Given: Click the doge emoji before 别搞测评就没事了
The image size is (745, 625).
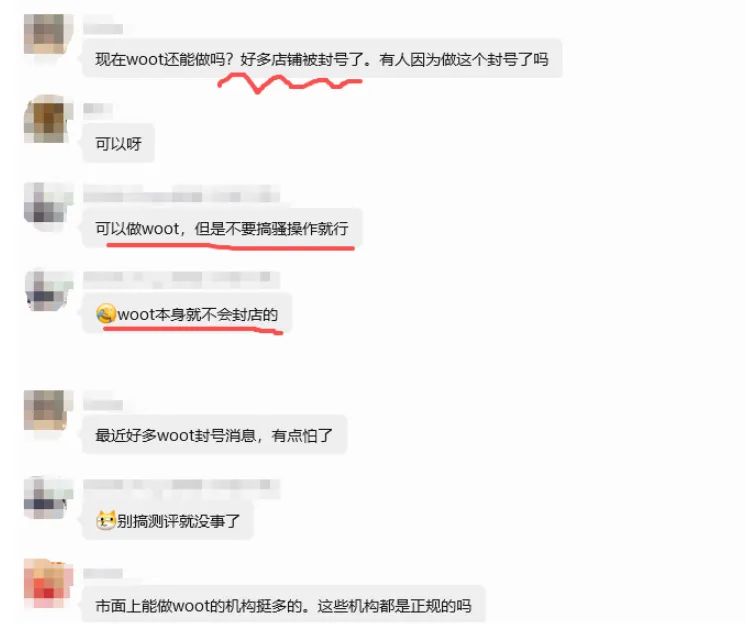Looking at the screenshot, I should (105, 520).
